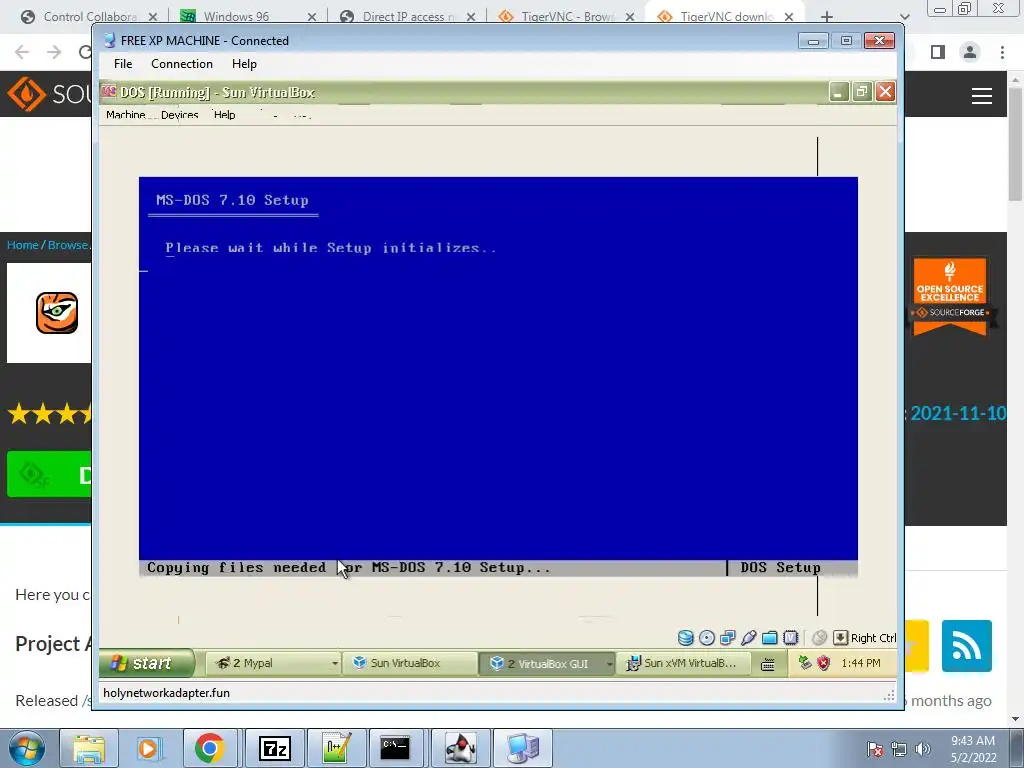Open the 2 Mypal taskbar group
Image resolution: width=1024 pixels, height=768 pixels.
[273, 663]
